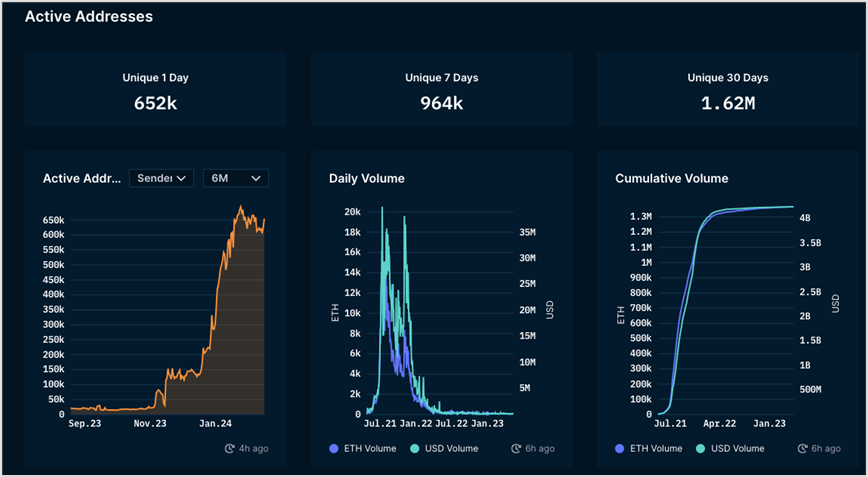Click the Daily Volume chart title
Image resolution: width=868 pixels, height=477 pixels.
369,178
